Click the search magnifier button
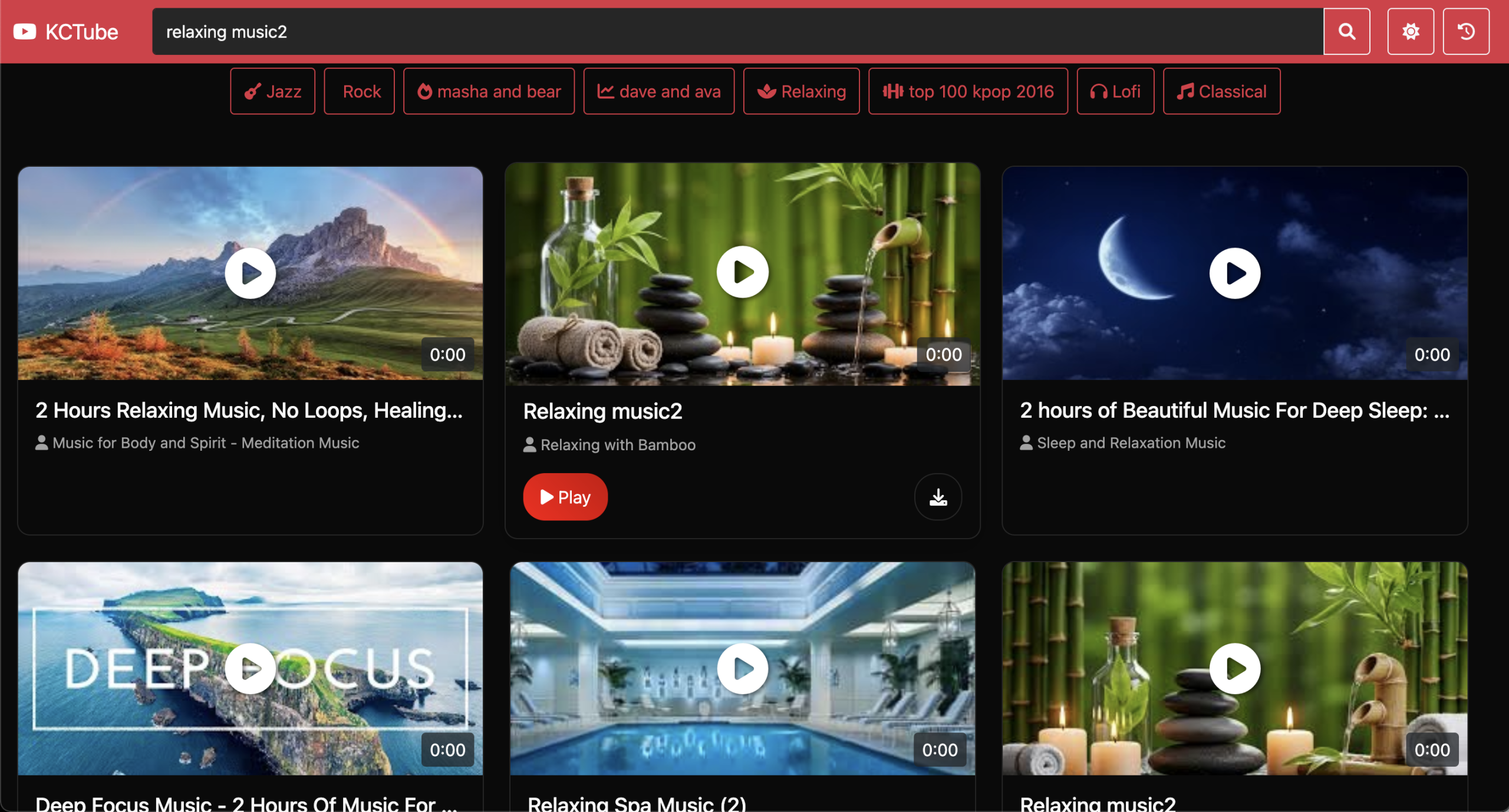The width and height of the screenshot is (1509, 812). pyautogui.click(x=1346, y=31)
